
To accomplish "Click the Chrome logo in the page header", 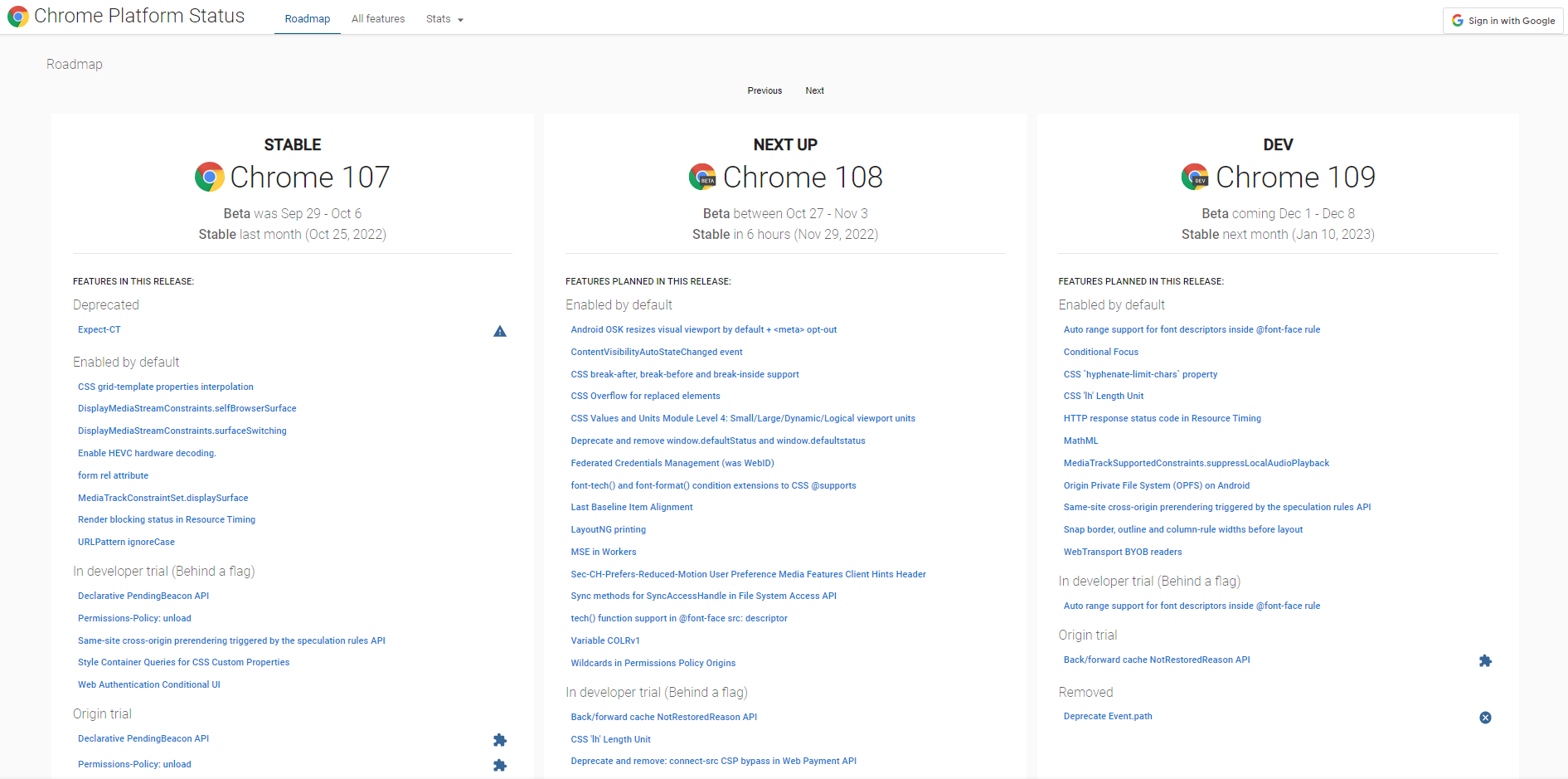I will point(18,17).
